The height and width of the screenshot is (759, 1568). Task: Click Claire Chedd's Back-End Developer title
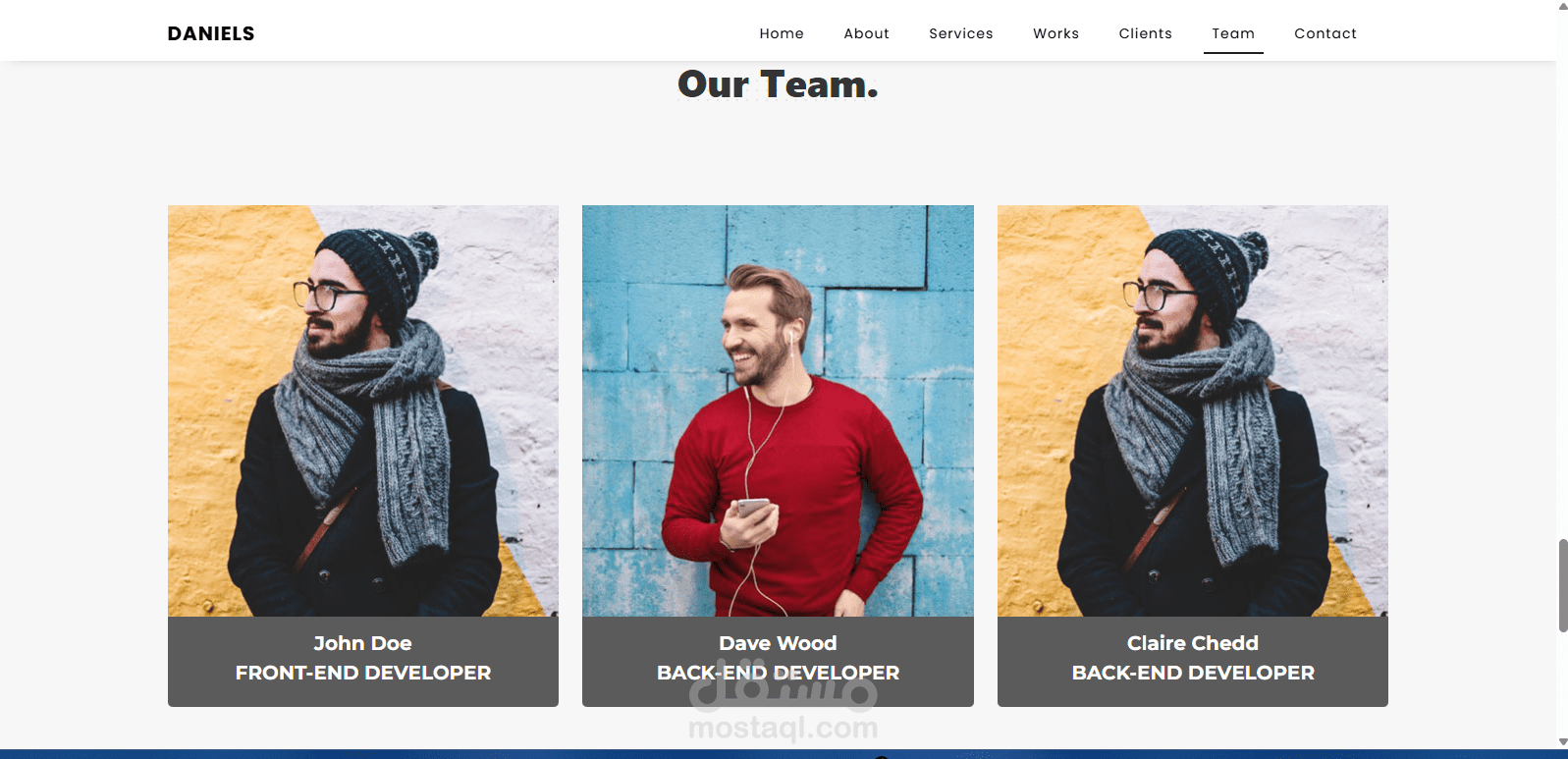point(1193,673)
